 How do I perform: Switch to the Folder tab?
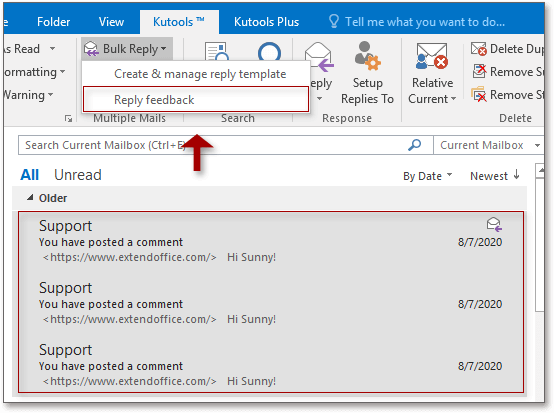pyautogui.click(x=53, y=22)
